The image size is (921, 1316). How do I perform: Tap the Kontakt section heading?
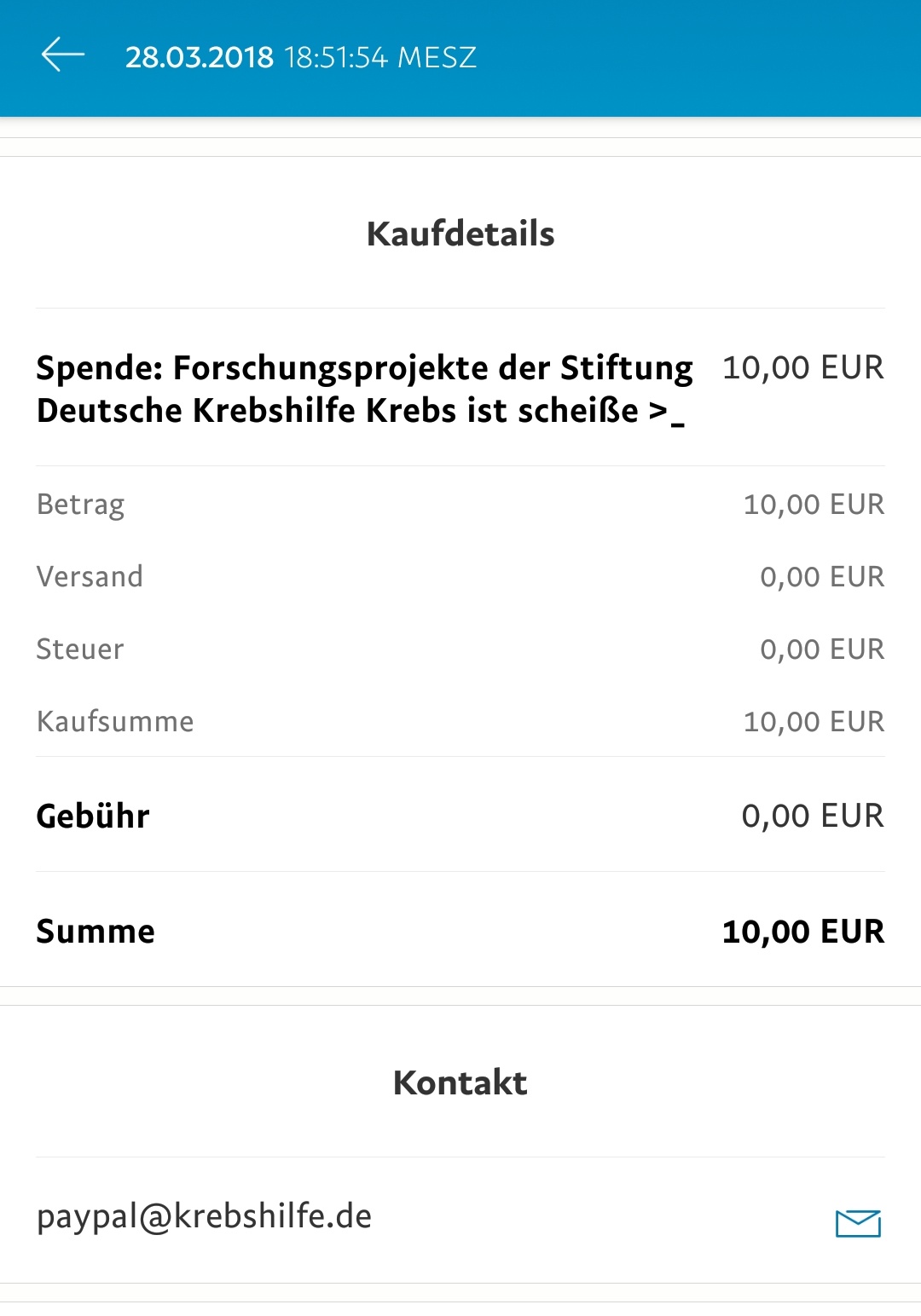point(460,1082)
